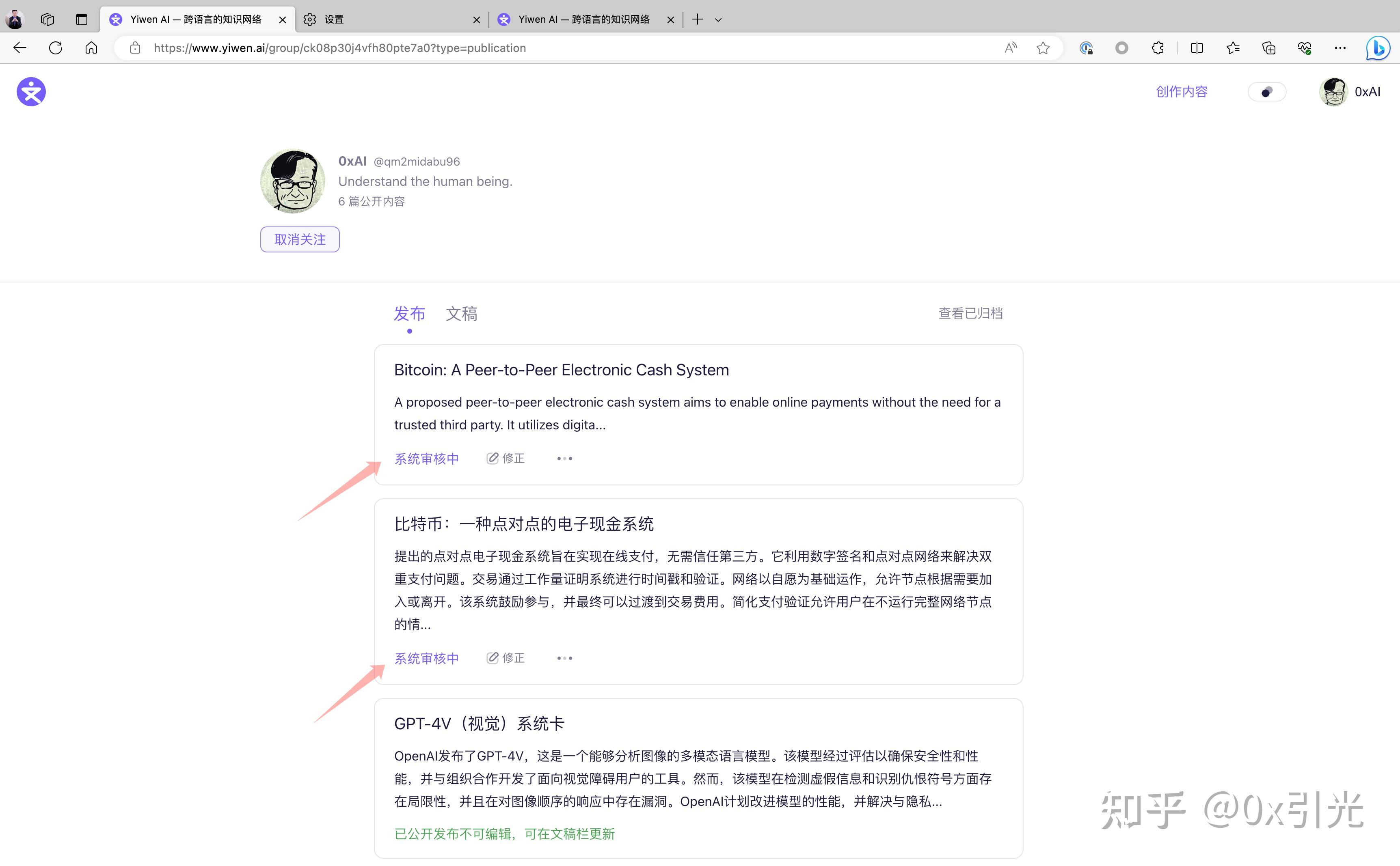Image resolution: width=1400 pixels, height=866 pixels.
Task: Open the browser profile avatar
Action: point(14,19)
